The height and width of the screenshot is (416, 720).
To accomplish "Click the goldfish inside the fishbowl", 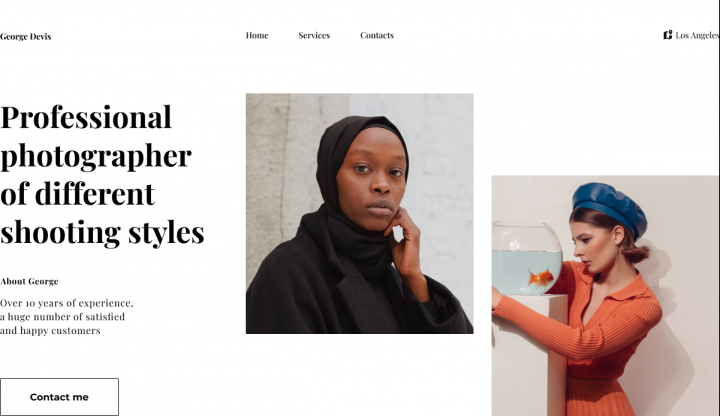I will (x=541, y=277).
